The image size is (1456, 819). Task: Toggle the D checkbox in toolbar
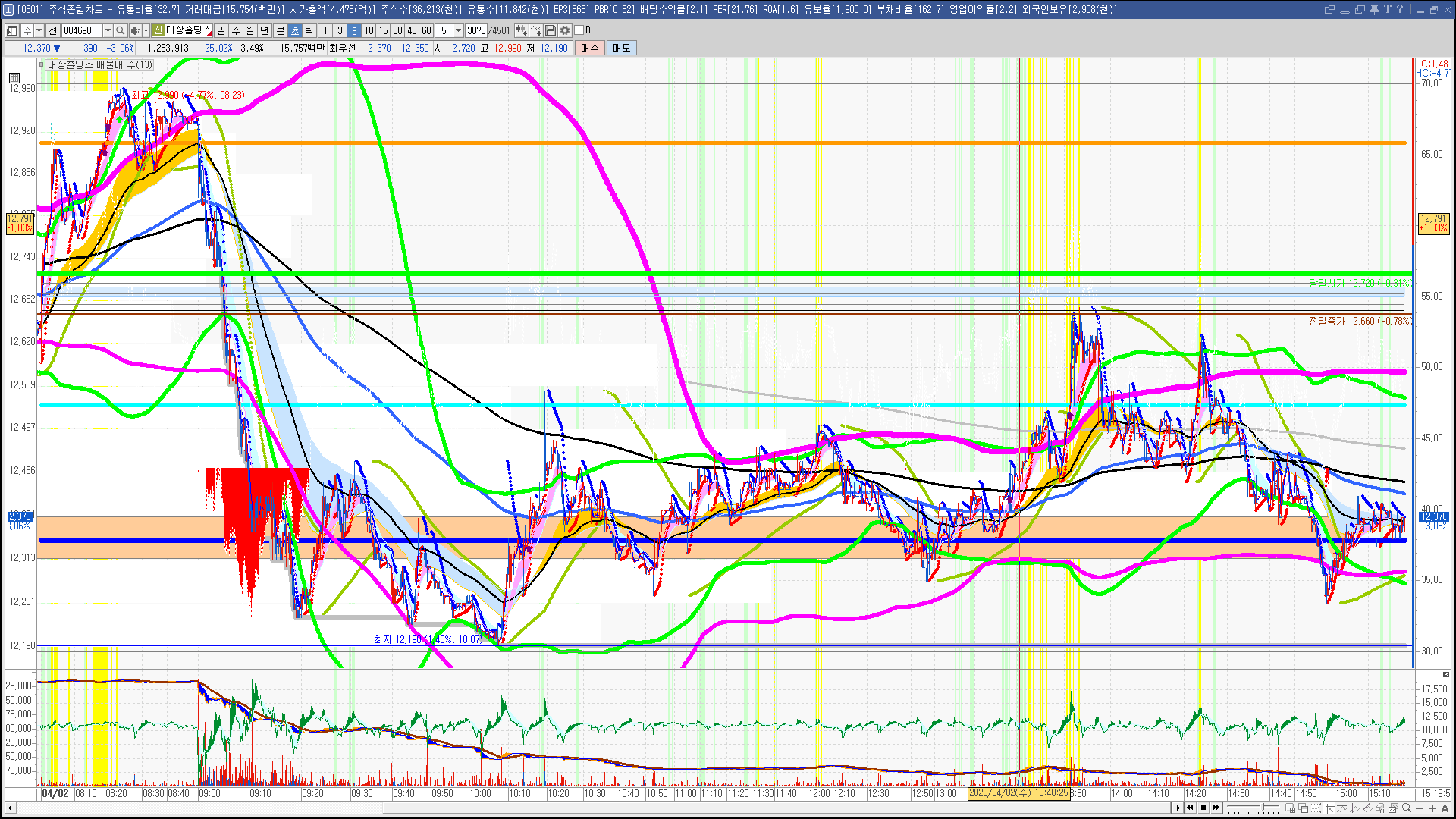pos(579,30)
